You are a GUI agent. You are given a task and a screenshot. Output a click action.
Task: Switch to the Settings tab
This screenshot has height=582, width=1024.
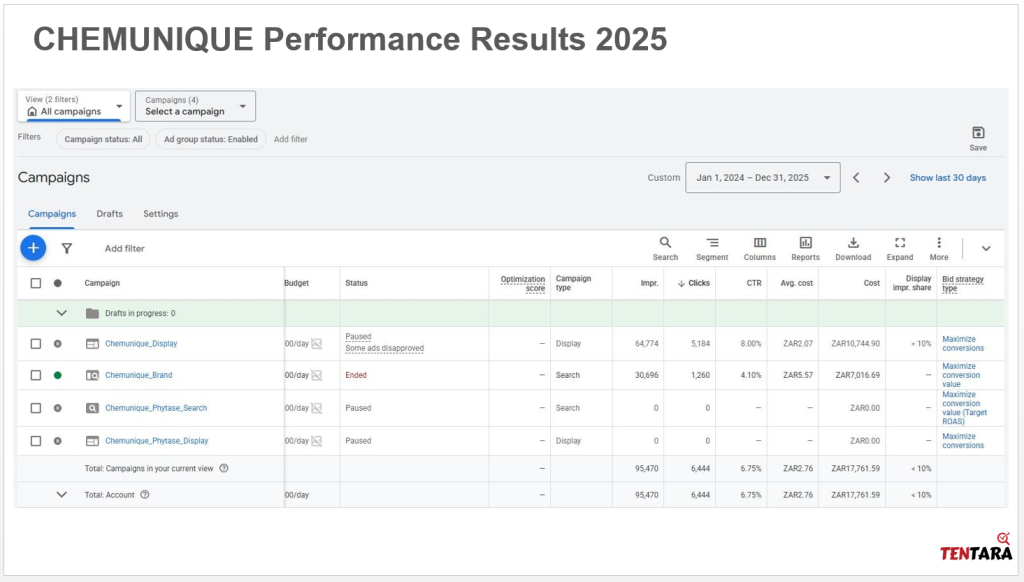click(x=160, y=214)
